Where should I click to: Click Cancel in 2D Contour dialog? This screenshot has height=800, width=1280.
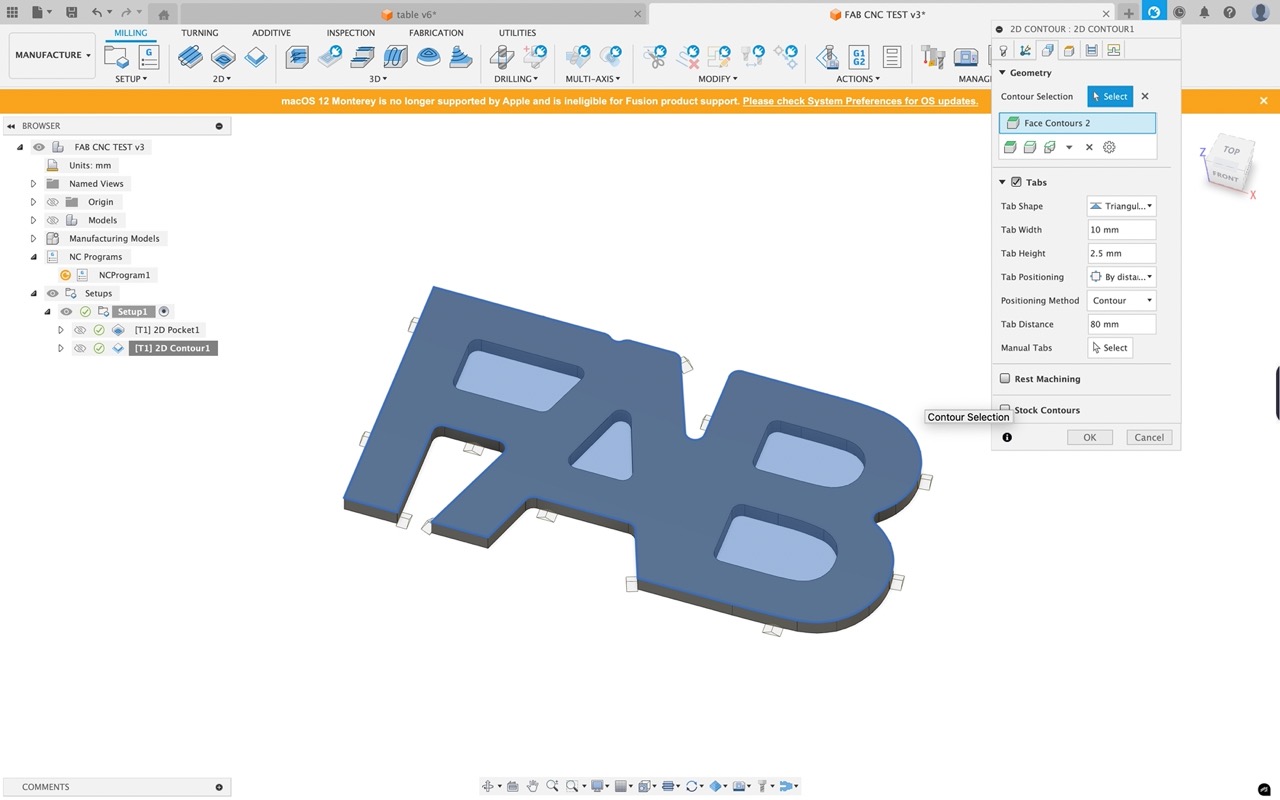point(1149,437)
